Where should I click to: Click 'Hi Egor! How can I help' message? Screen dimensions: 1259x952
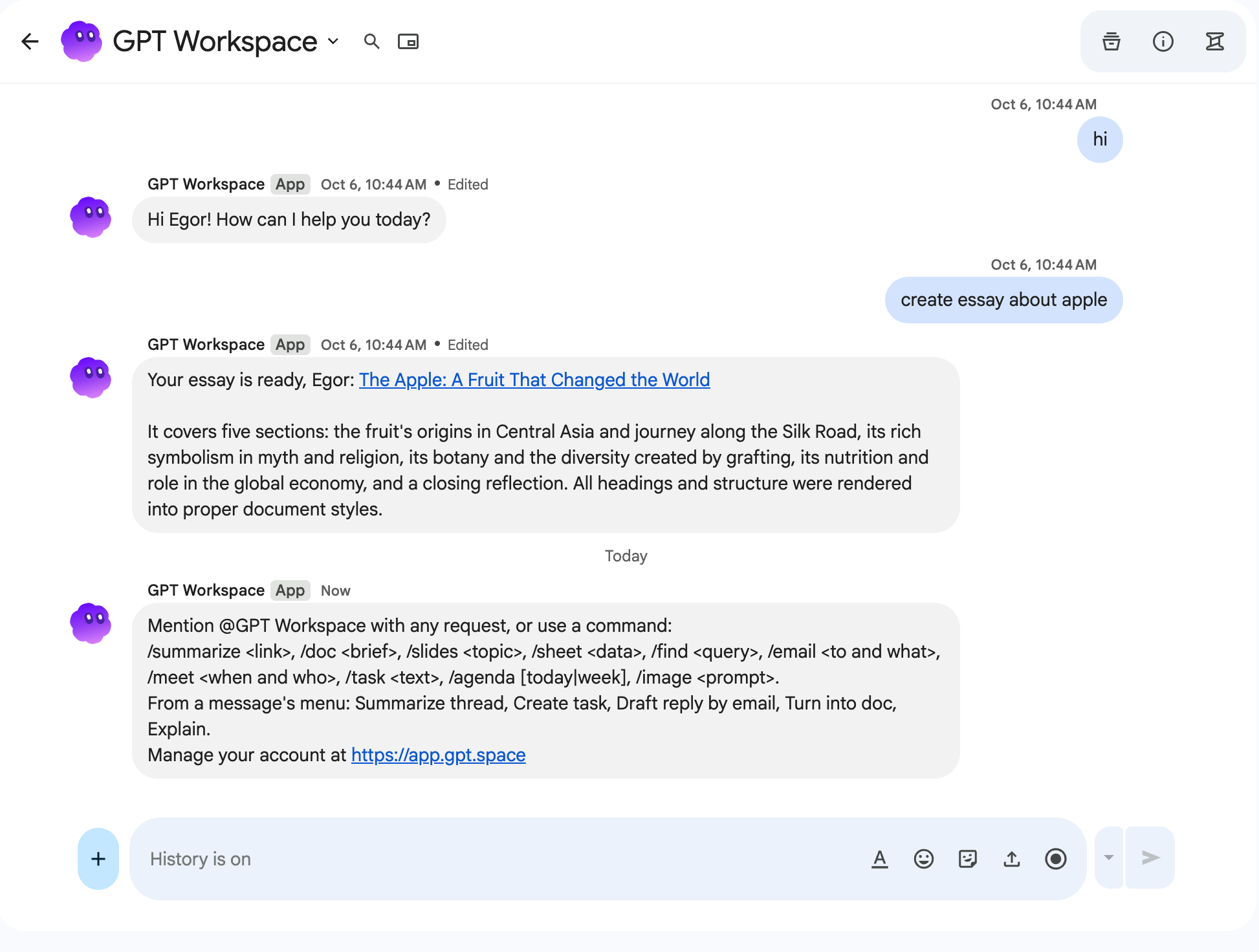click(289, 220)
